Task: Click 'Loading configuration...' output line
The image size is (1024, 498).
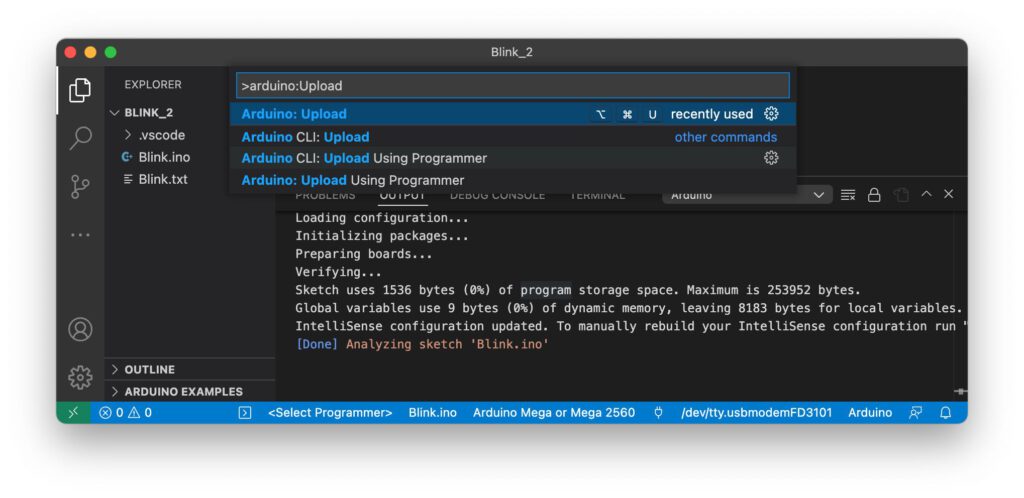Action: [x=382, y=218]
